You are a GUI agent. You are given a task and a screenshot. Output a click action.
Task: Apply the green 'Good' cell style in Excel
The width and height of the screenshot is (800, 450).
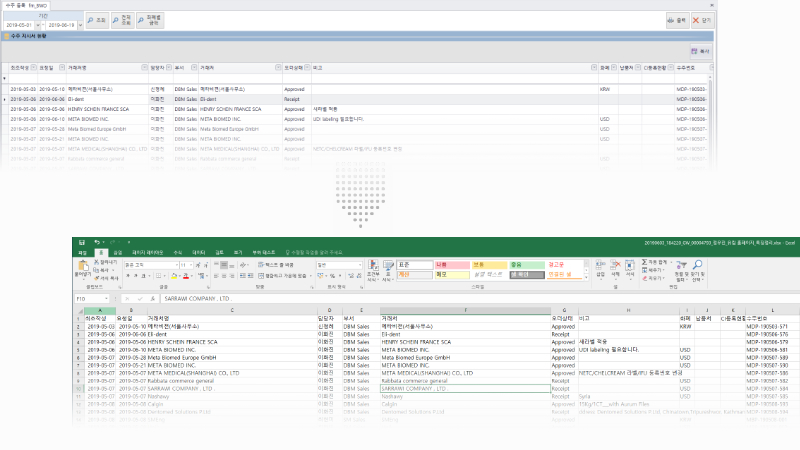click(x=527, y=265)
